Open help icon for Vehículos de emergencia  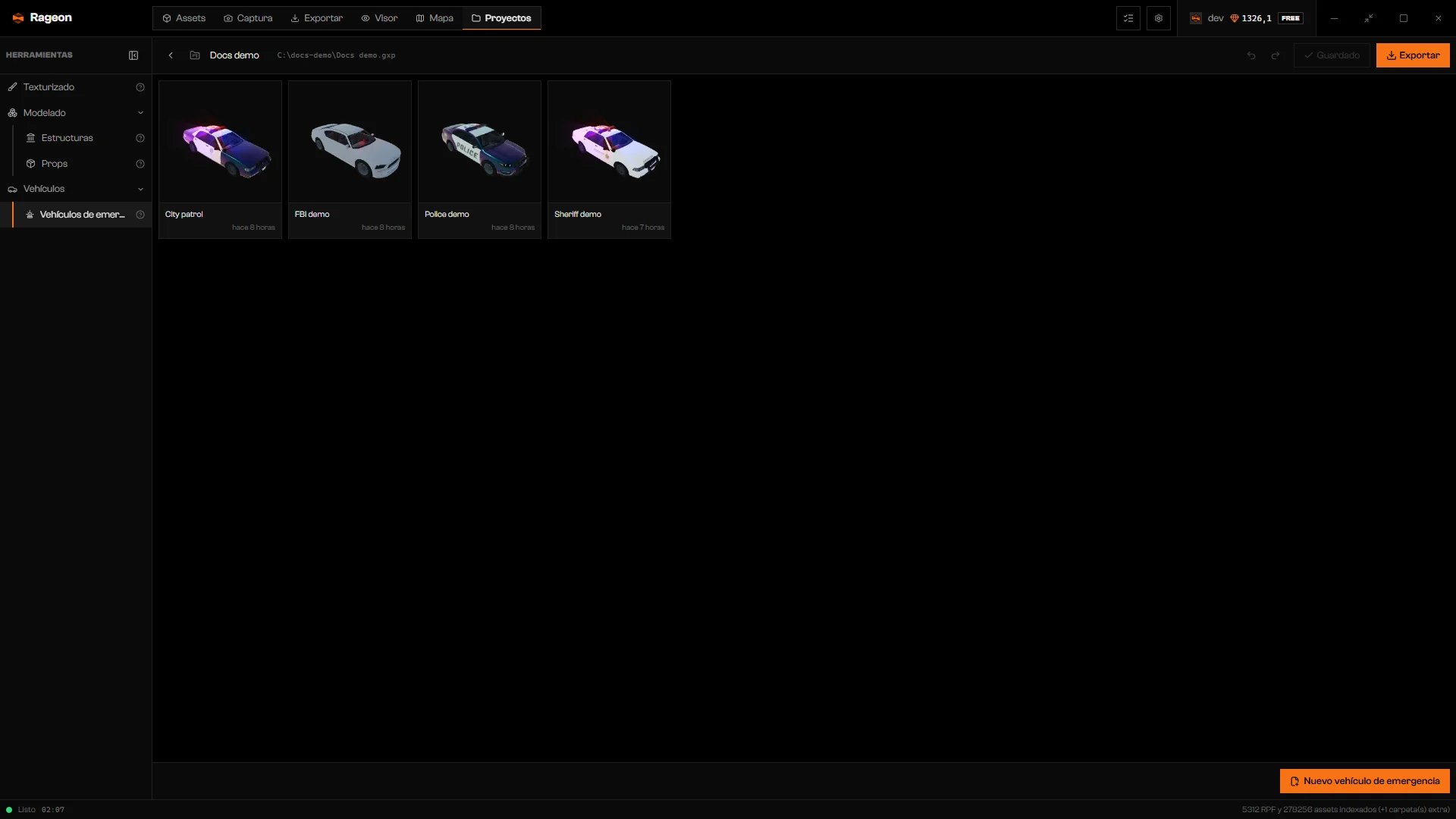140,215
